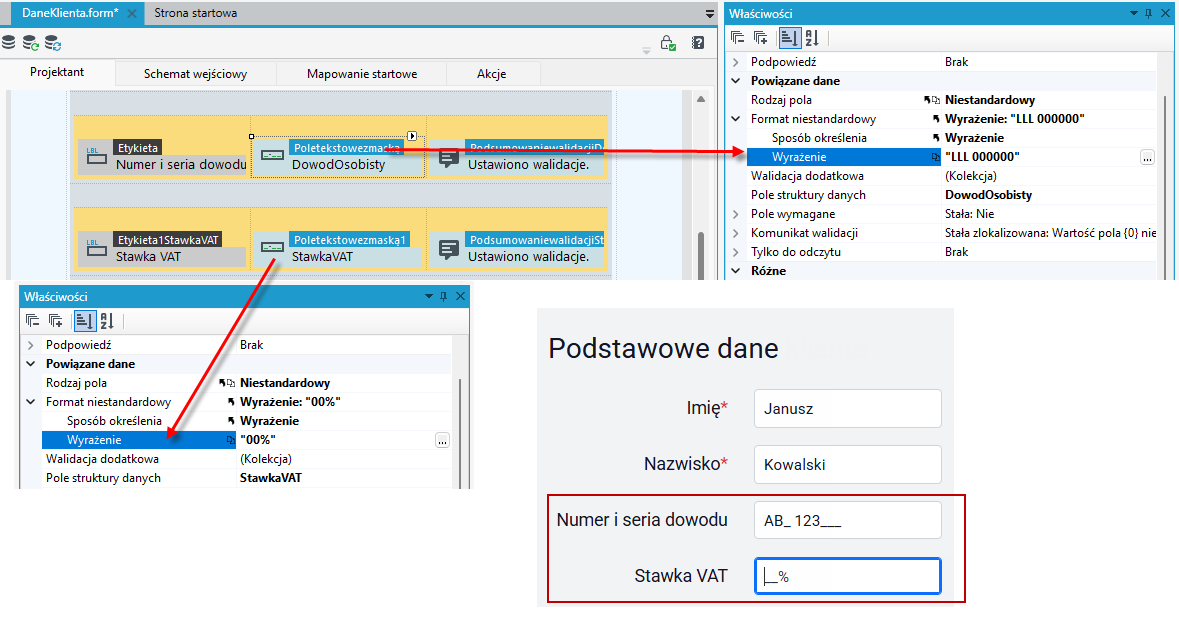The height and width of the screenshot is (633, 1179).
Task: Pin the lower Właściwości panel
Action: coord(444,296)
